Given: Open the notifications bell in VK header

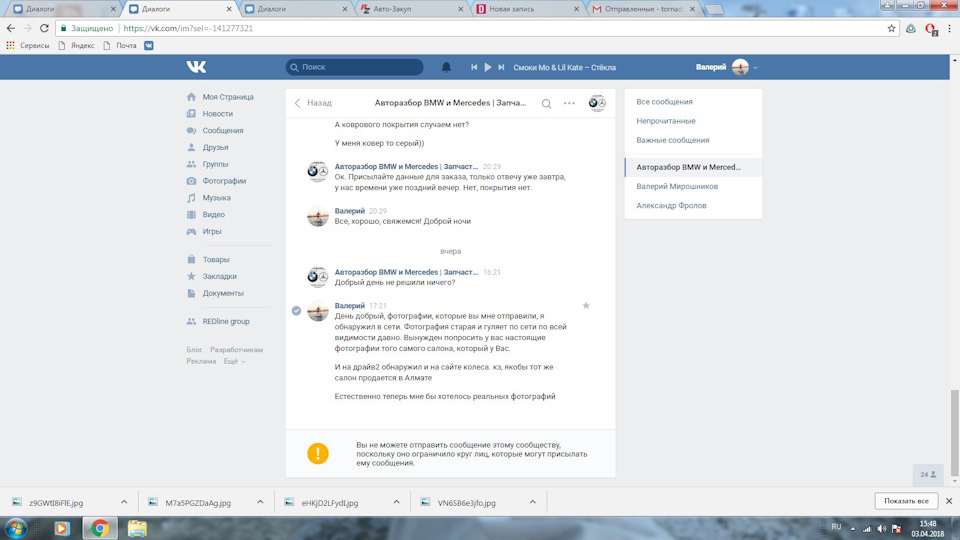Looking at the screenshot, I should pos(446,67).
